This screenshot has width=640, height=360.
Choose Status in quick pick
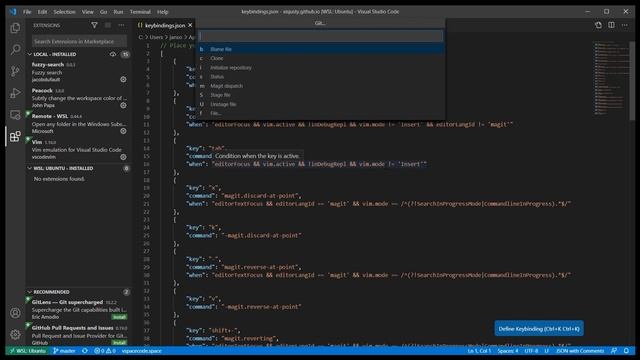tap(320, 77)
